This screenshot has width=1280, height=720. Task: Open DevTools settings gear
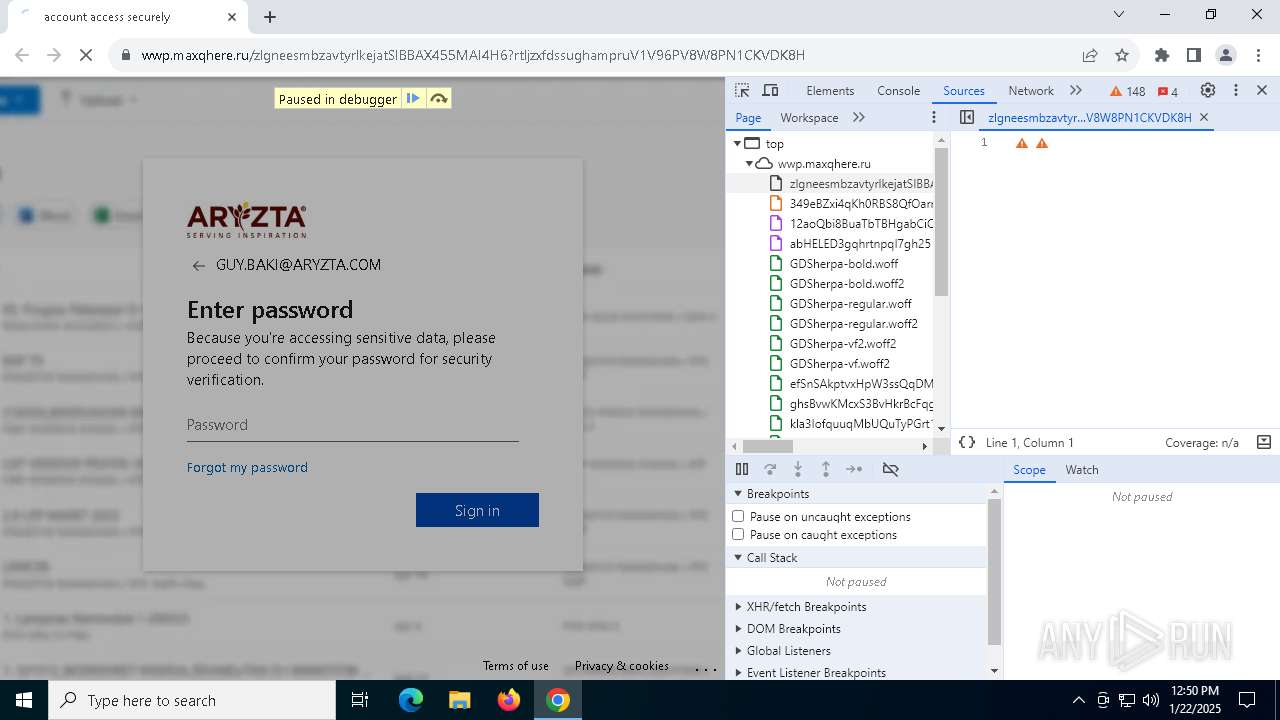click(x=1208, y=90)
